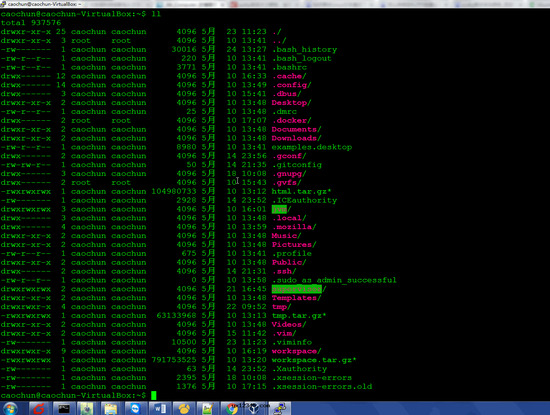Open the Windows Start menu orb
This screenshot has width=550, height=415.
tap(11, 409)
